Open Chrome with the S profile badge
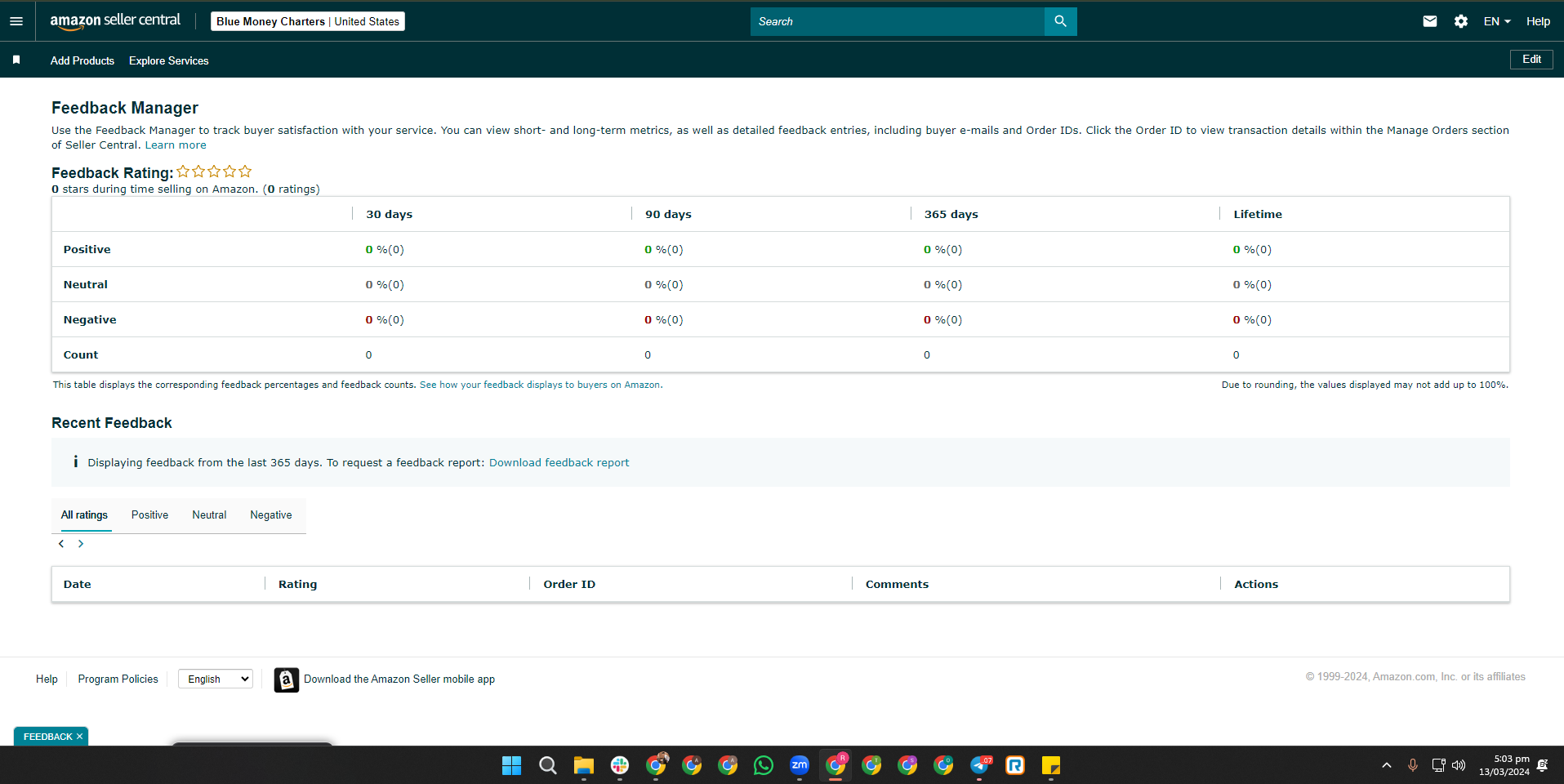 point(907,765)
